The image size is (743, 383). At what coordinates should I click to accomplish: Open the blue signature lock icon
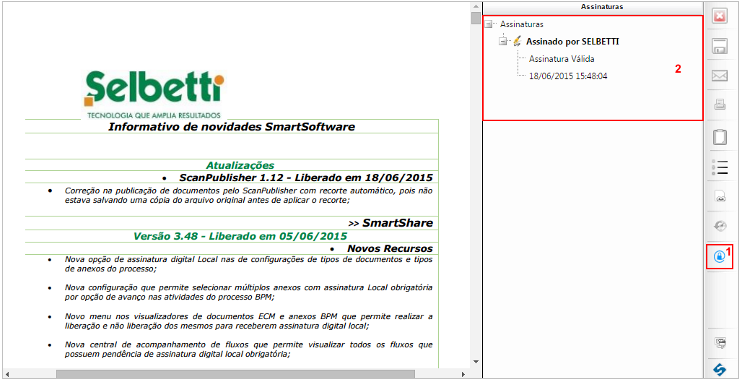pyautogui.click(x=719, y=256)
